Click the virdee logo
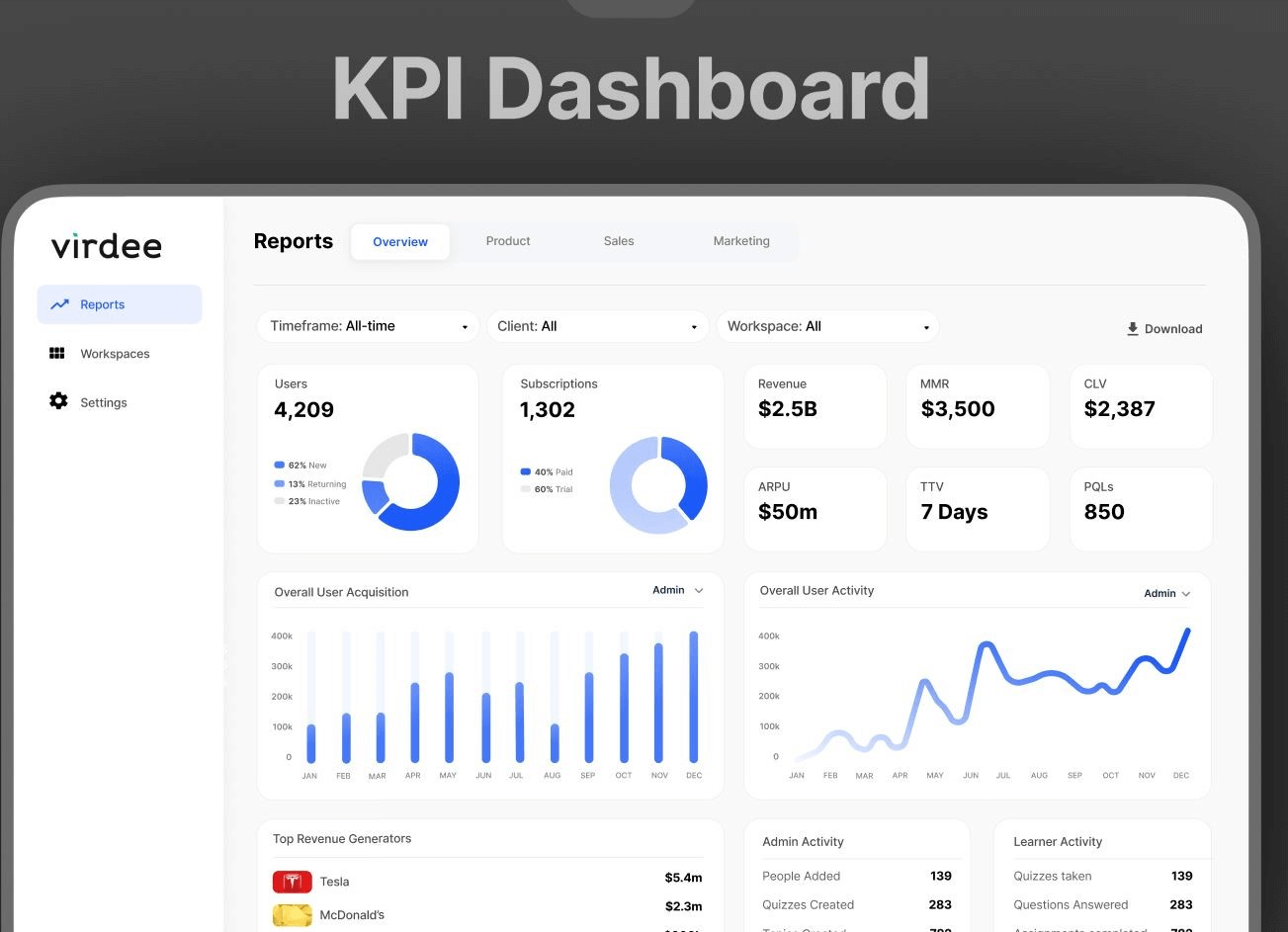 point(106,245)
